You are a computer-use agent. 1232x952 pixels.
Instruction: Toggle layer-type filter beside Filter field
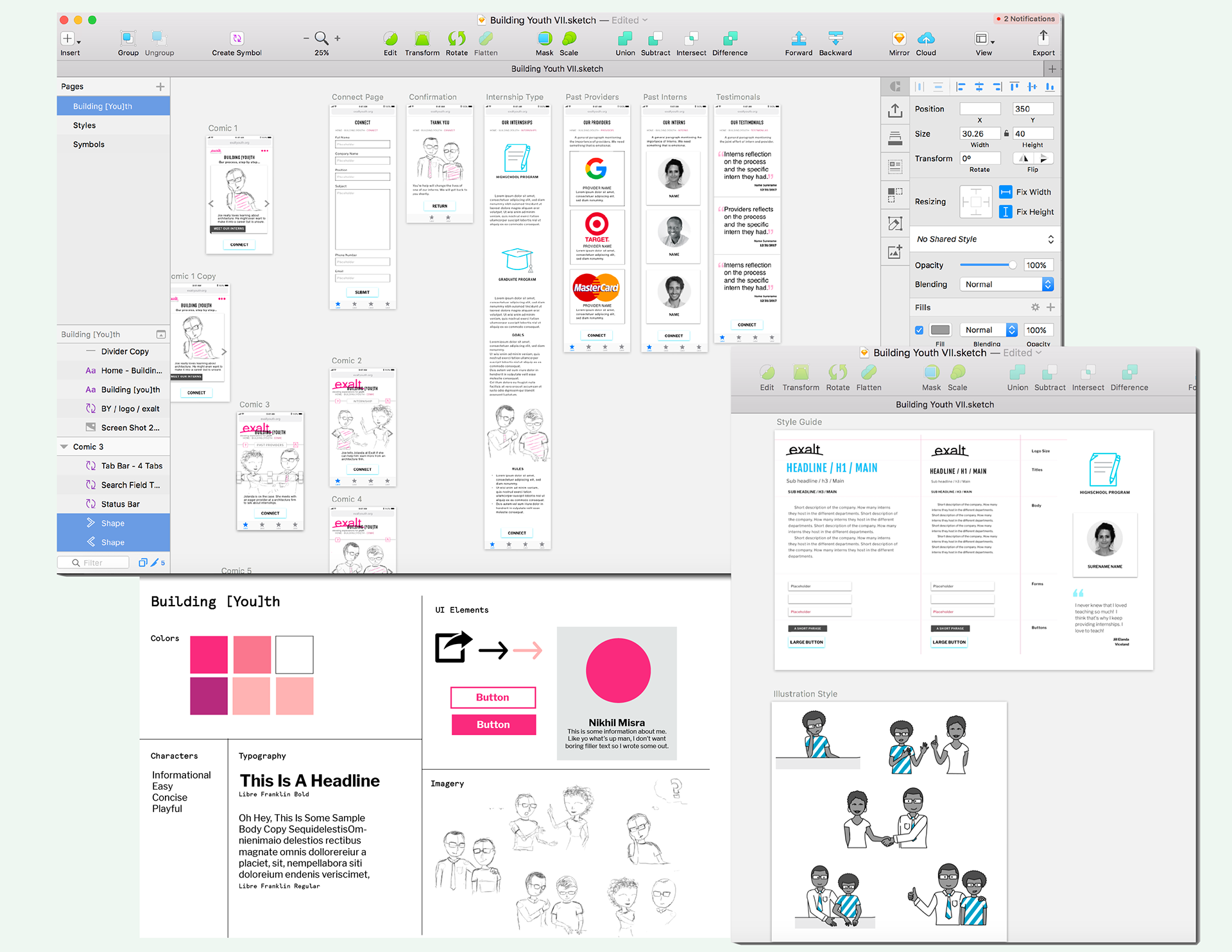click(143, 563)
